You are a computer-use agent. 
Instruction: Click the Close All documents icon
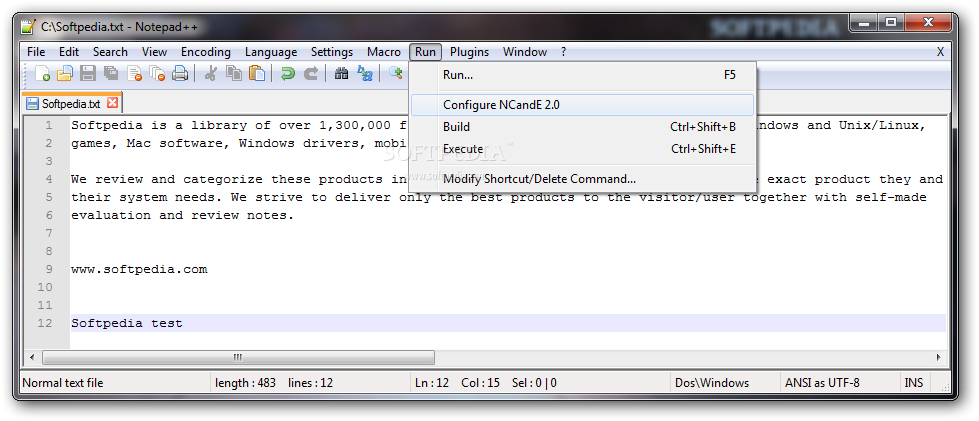(x=157, y=74)
